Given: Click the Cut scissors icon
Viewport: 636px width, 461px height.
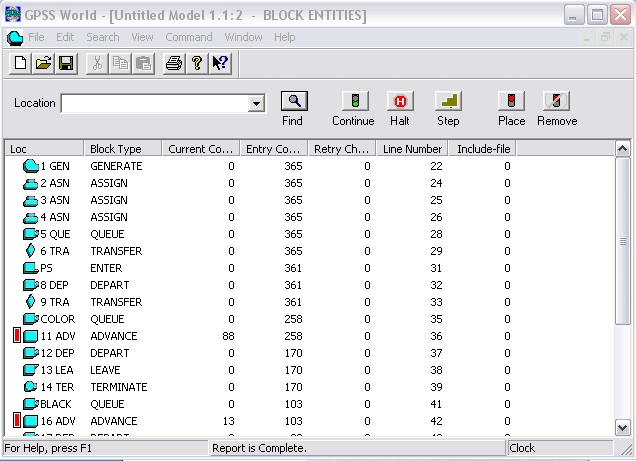Looking at the screenshot, I should coord(97,64).
